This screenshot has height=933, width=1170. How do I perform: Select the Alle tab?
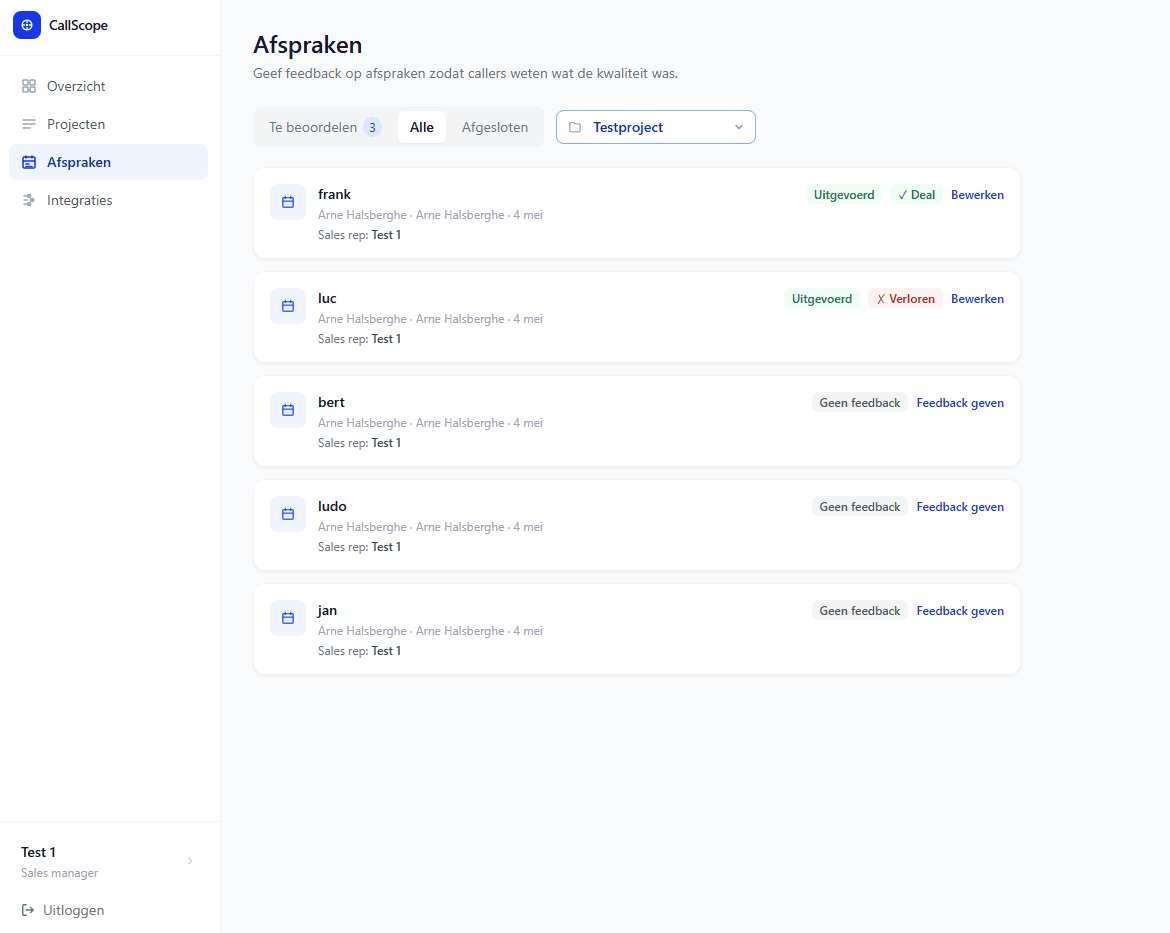[x=422, y=127]
